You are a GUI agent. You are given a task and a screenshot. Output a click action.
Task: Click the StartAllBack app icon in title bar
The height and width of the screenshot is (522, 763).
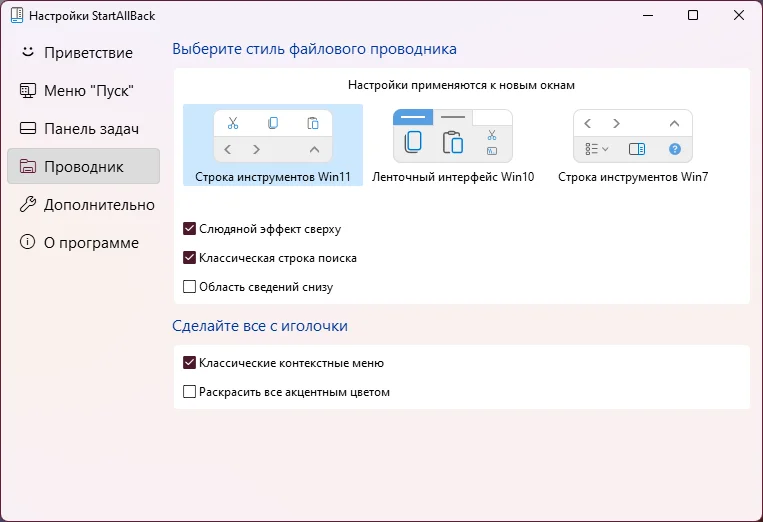click(x=17, y=15)
